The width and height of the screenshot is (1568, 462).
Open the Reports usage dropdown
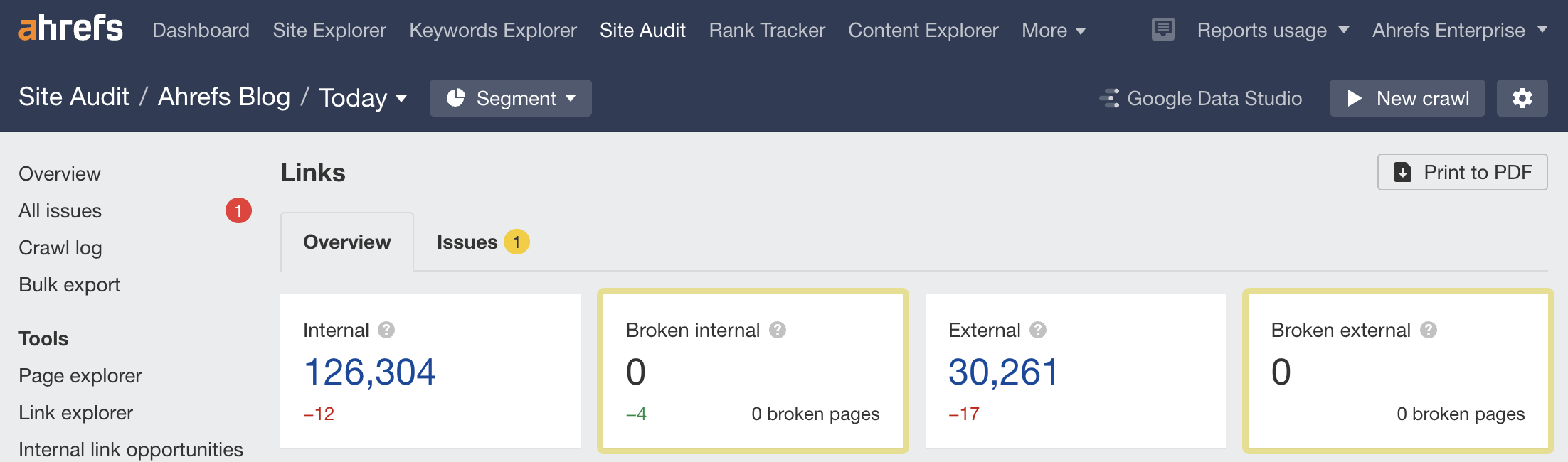pos(1272,31)
